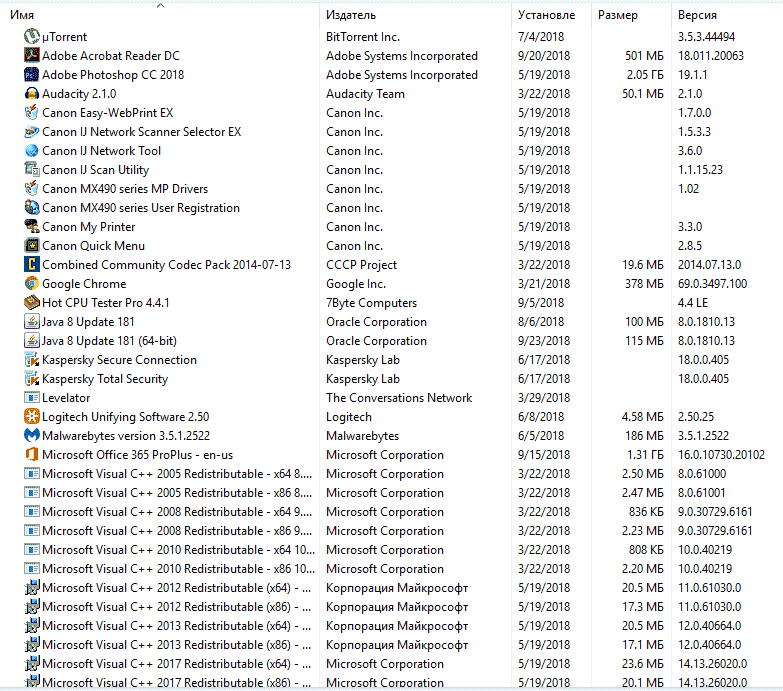Select the Adobe Acrobat Reader DC icon
The image size is (783, 691).
pyautogui.click(x=31, y=55)
